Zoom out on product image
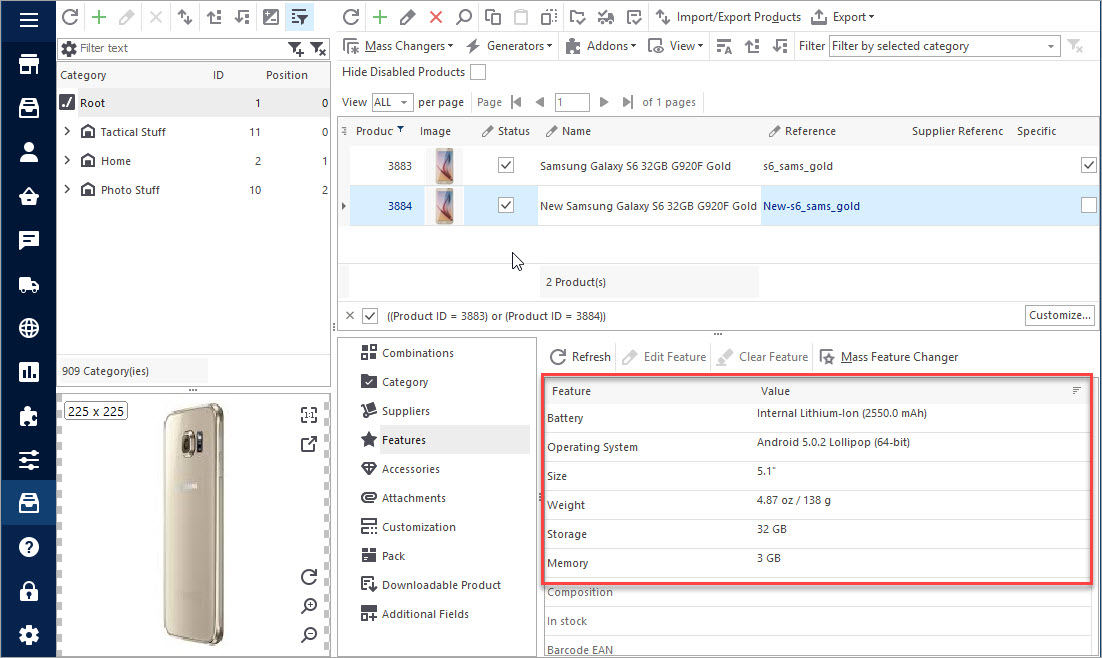 click(309, 635)
